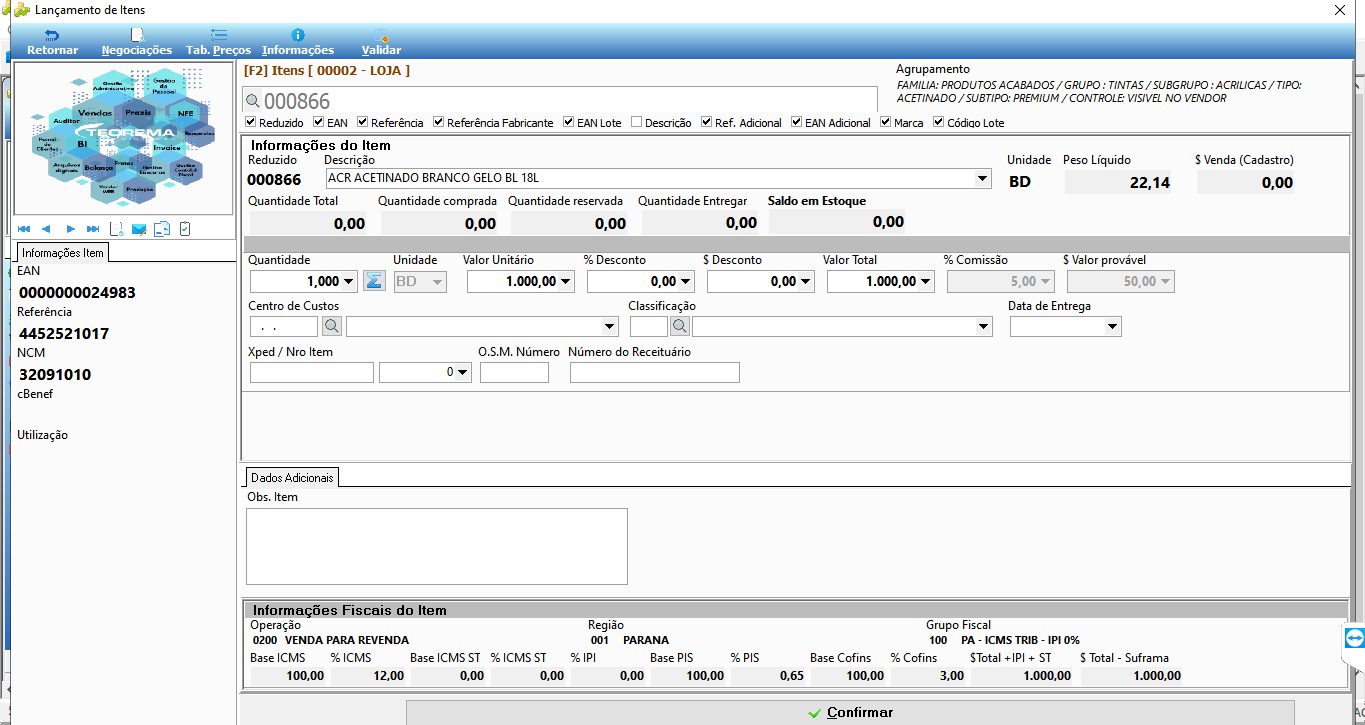Image resolution: width=1365 pixels, height=725 pixels.
Task: Click the Região value PARANA
Action: pyautogui.click(x=646, y=640)
